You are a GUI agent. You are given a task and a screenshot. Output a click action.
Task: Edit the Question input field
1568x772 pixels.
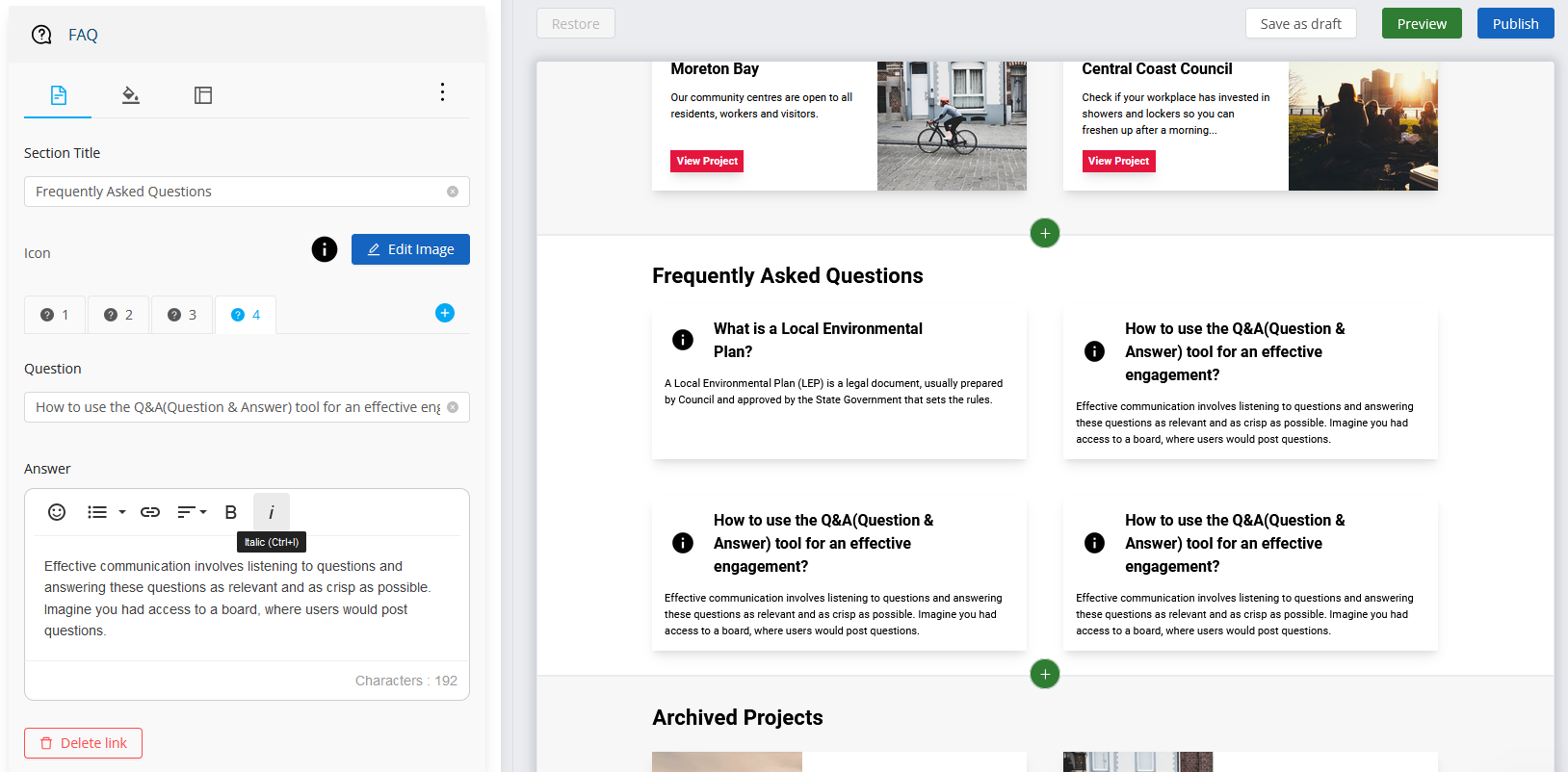click(x=247, y=407)
